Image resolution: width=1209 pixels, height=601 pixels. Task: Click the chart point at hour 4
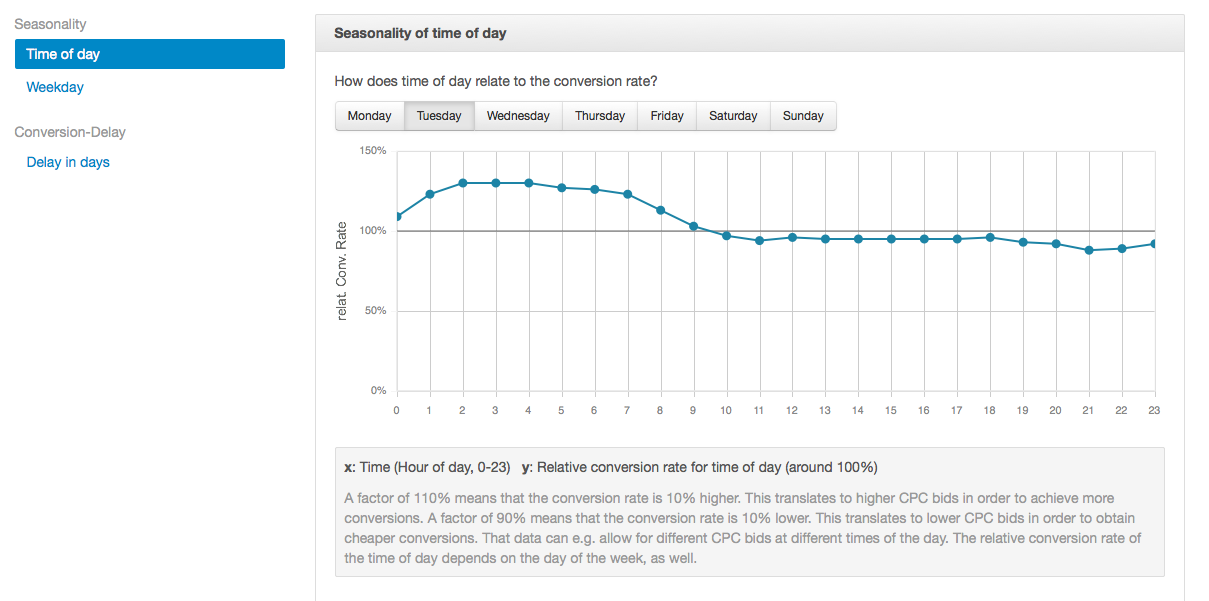[529, 183]
